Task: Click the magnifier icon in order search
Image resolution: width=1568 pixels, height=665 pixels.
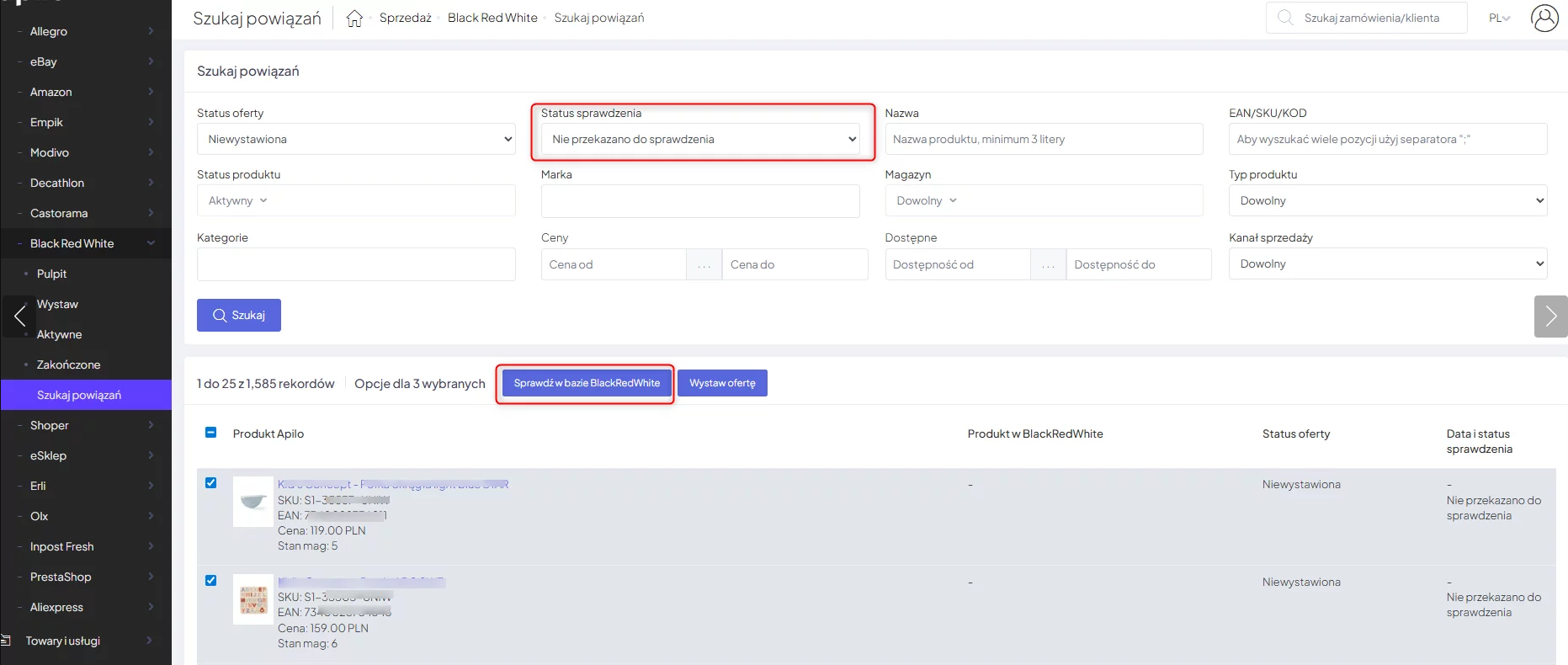Action: click(1285, 18)
